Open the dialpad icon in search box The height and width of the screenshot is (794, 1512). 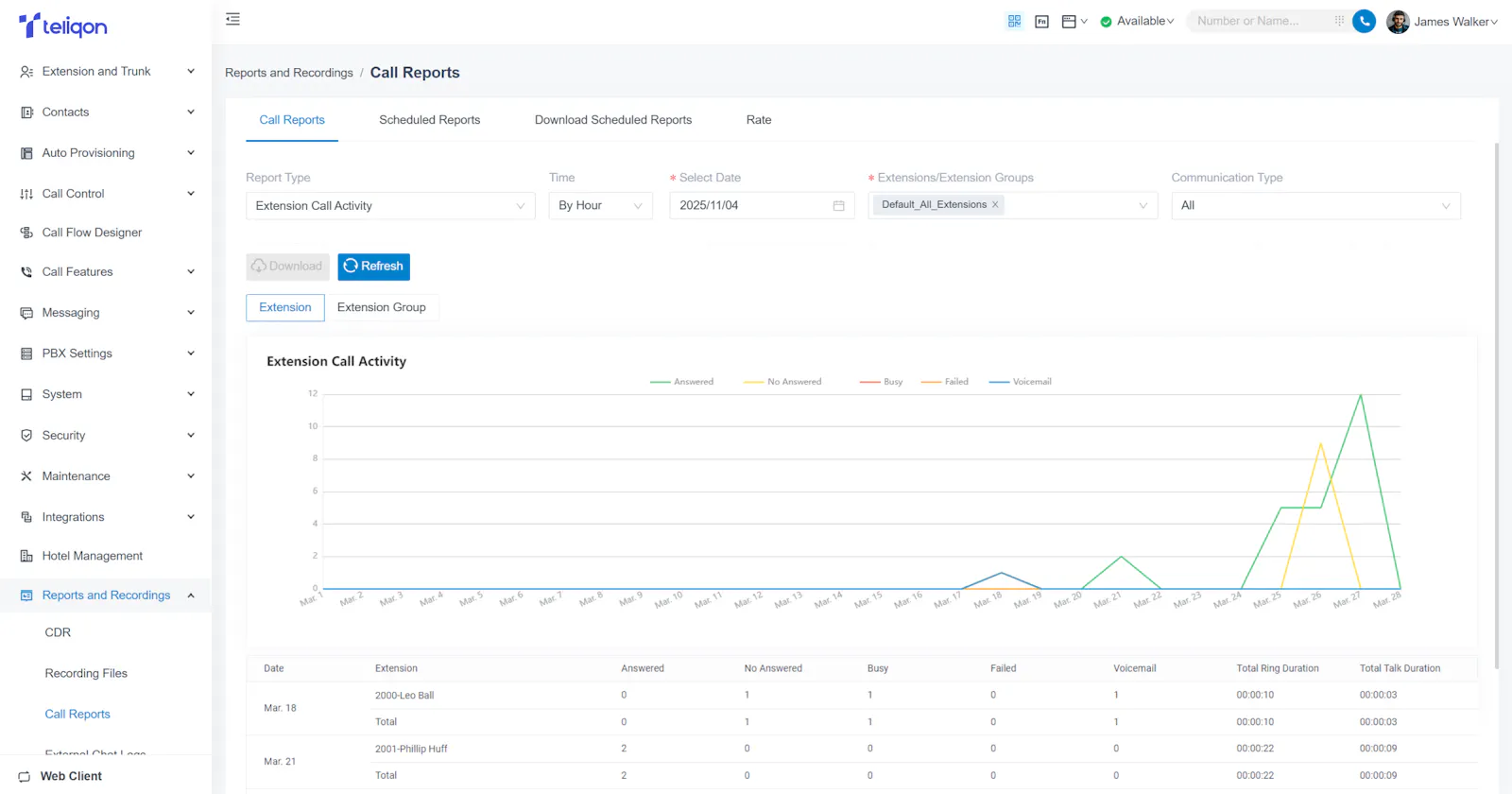pos(1339,21)
